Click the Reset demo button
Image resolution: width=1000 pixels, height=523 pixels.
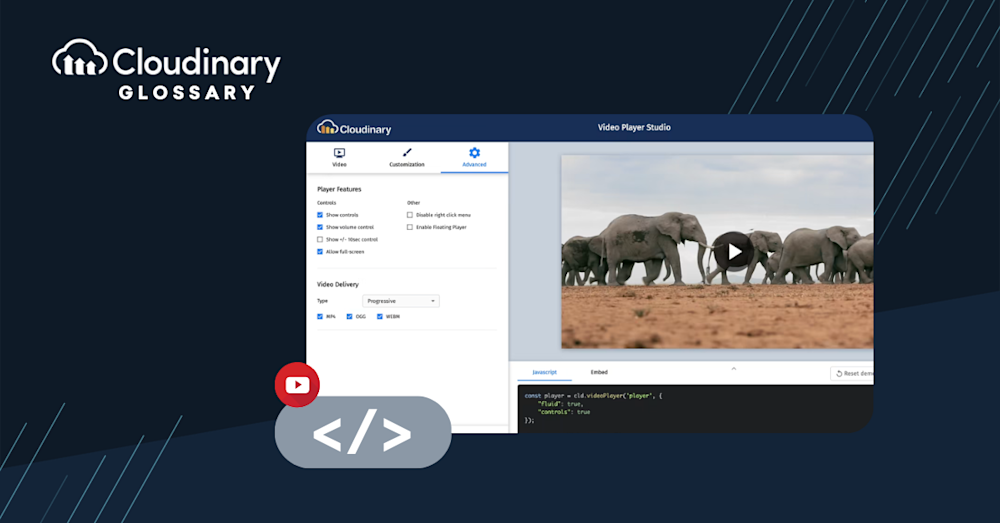[x=852, y=374]
